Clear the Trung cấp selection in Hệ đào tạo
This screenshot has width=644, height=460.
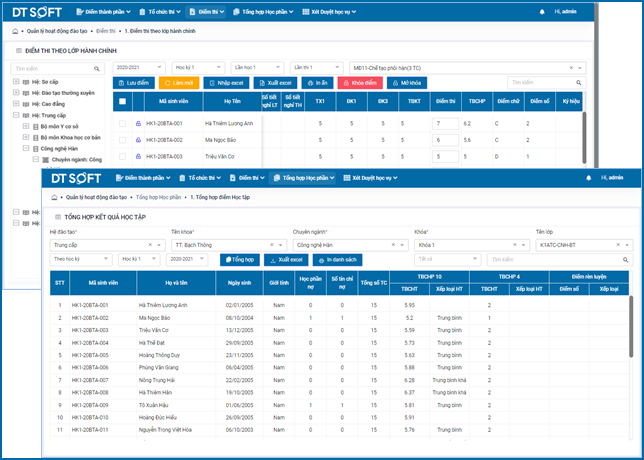(150, 245)
